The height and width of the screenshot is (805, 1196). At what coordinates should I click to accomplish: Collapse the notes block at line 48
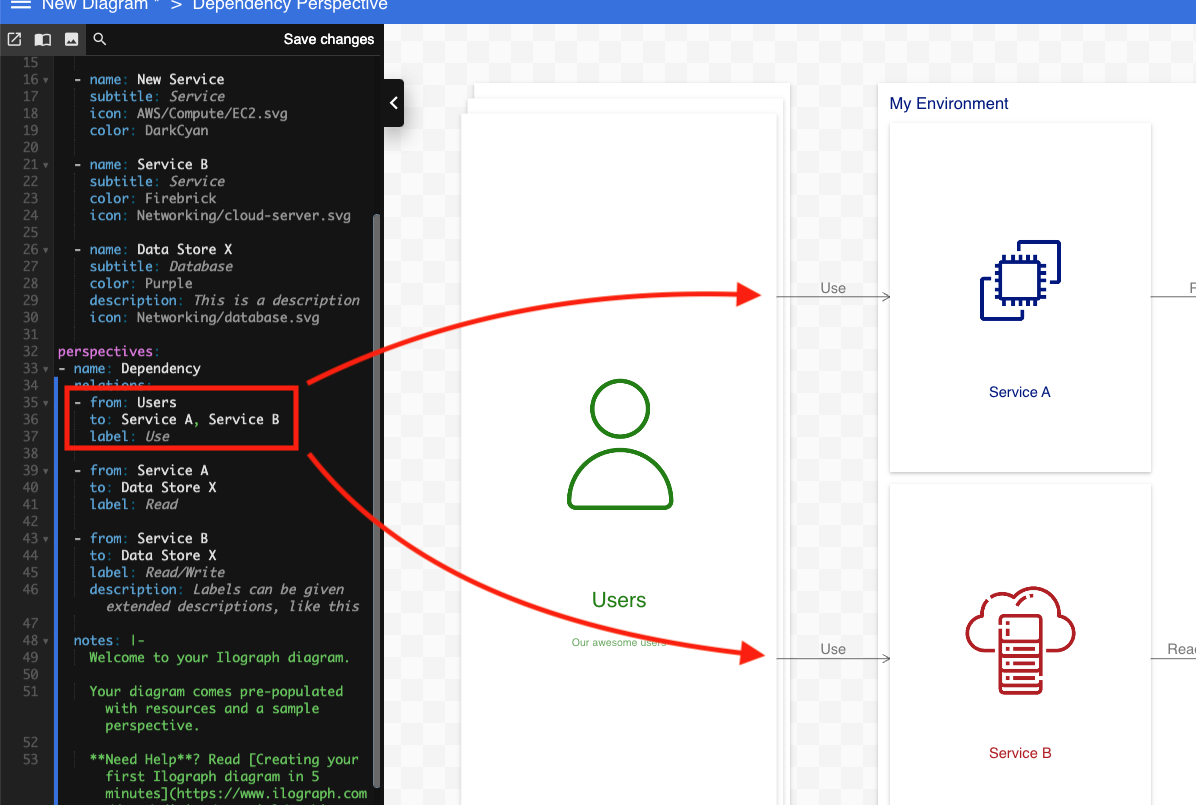click(45, 640)
